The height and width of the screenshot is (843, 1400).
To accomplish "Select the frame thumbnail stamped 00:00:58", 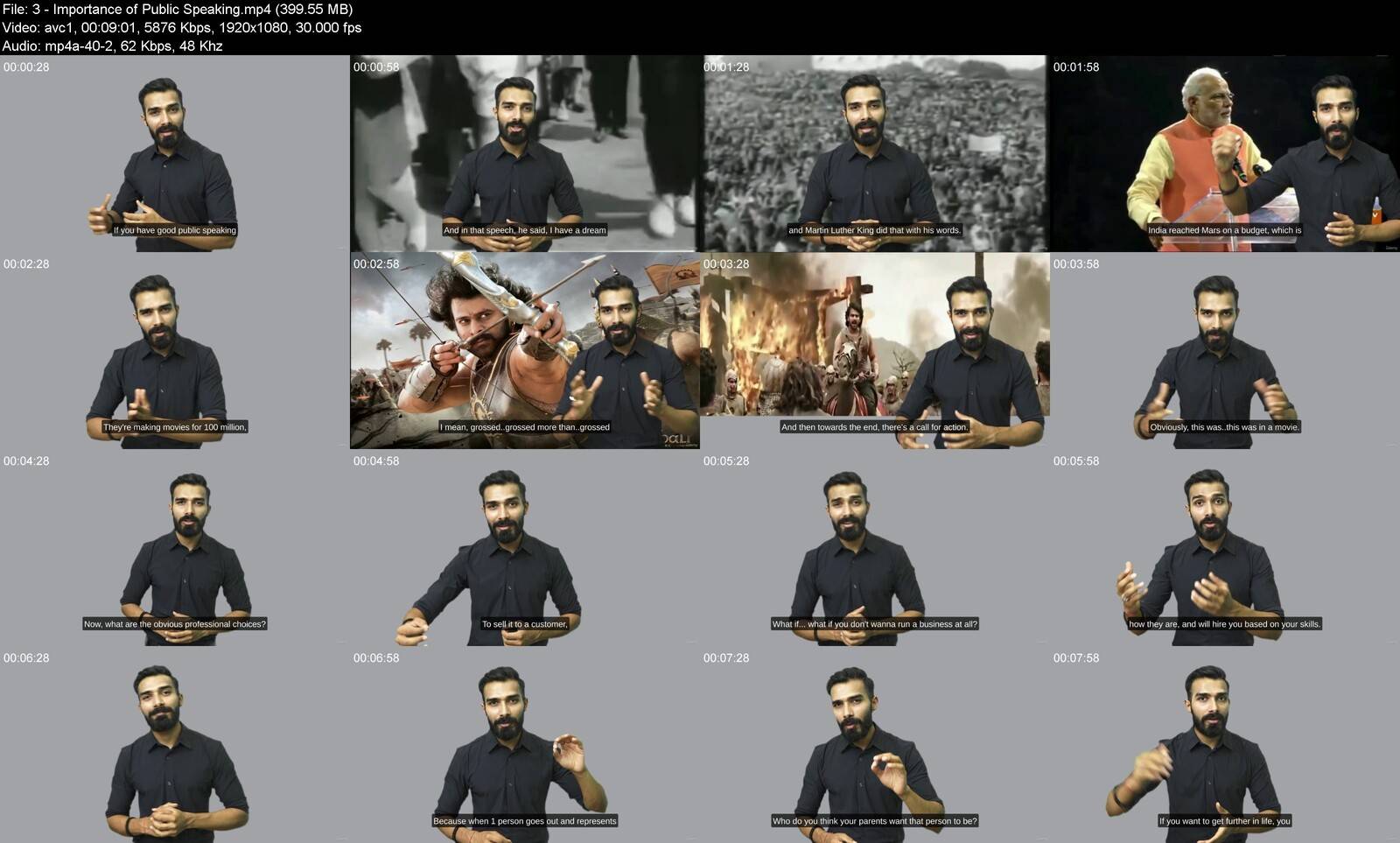I will tap(525, 153).
